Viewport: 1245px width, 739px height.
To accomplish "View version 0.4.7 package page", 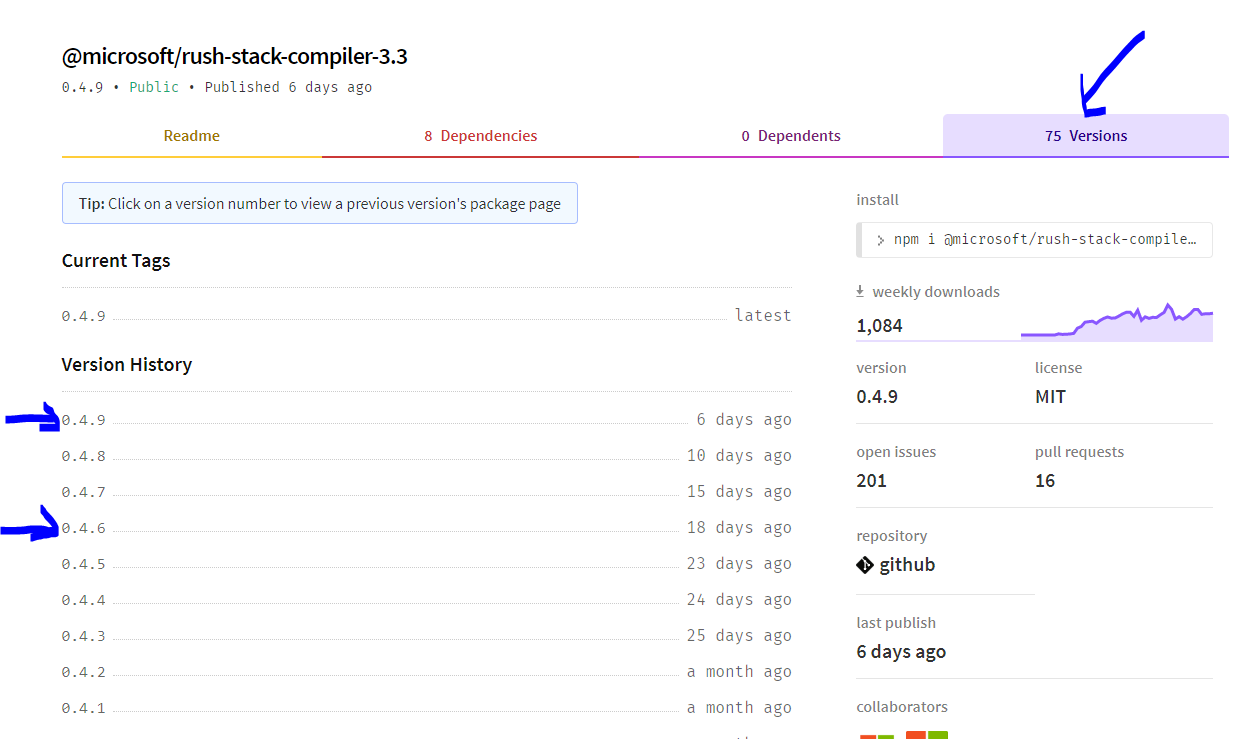I will (84, 492).
